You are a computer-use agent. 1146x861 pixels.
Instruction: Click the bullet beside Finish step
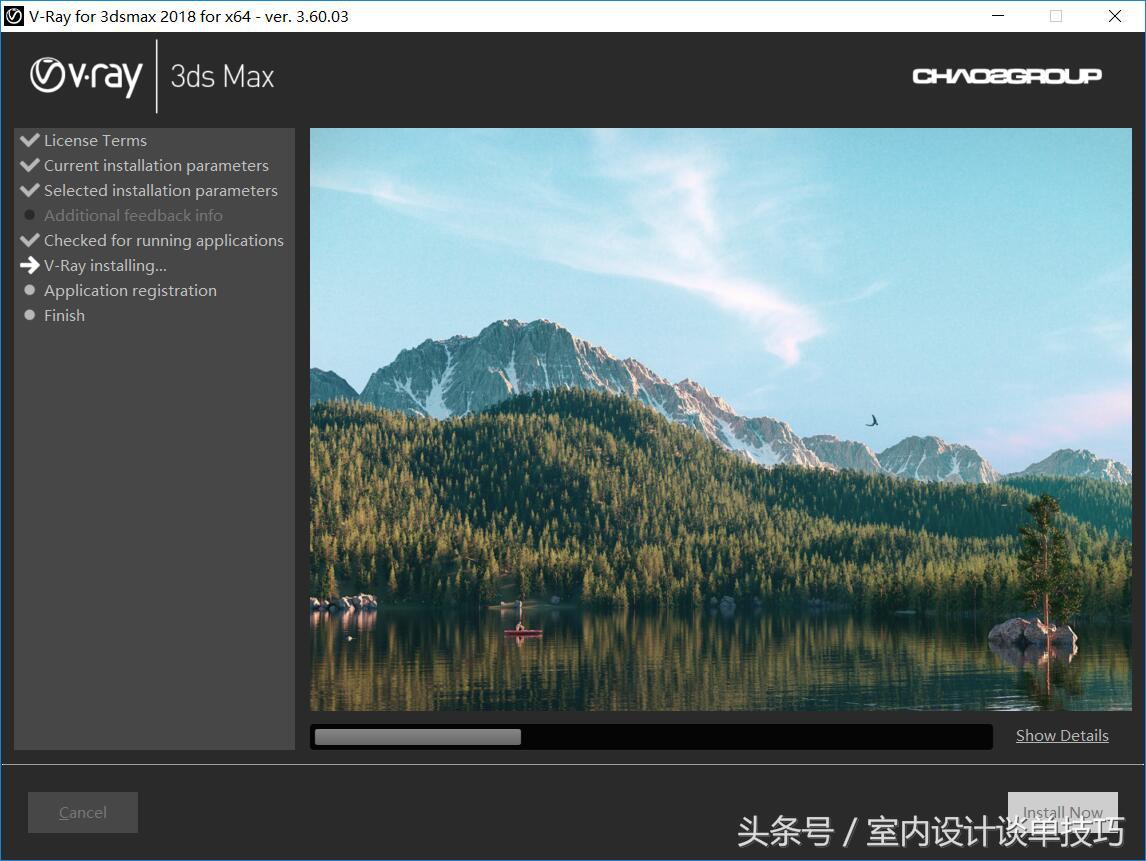[29, 315]
